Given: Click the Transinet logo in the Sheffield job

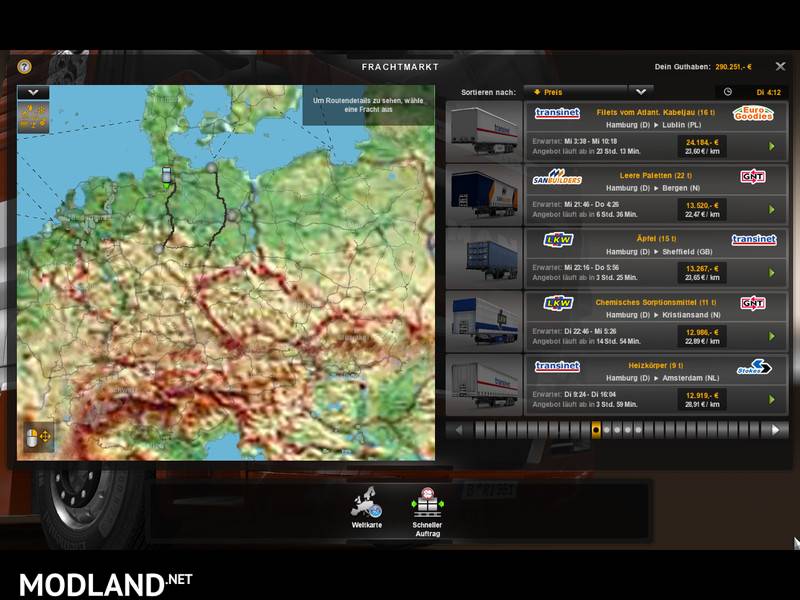Looking at the screenshot, I should click(x=754, y=239).
